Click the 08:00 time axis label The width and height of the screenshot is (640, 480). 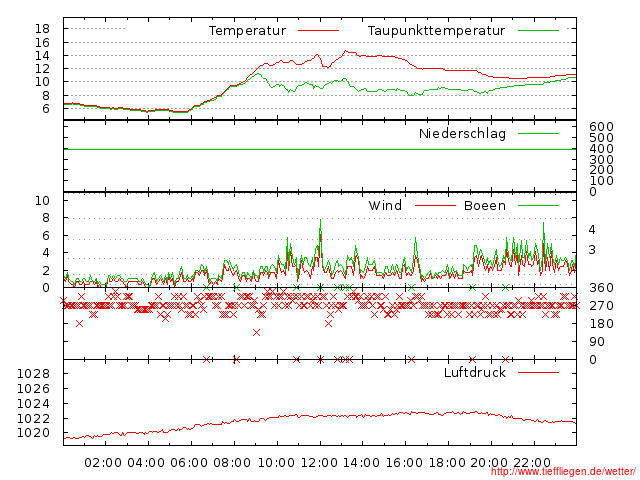tap(232, 463)
